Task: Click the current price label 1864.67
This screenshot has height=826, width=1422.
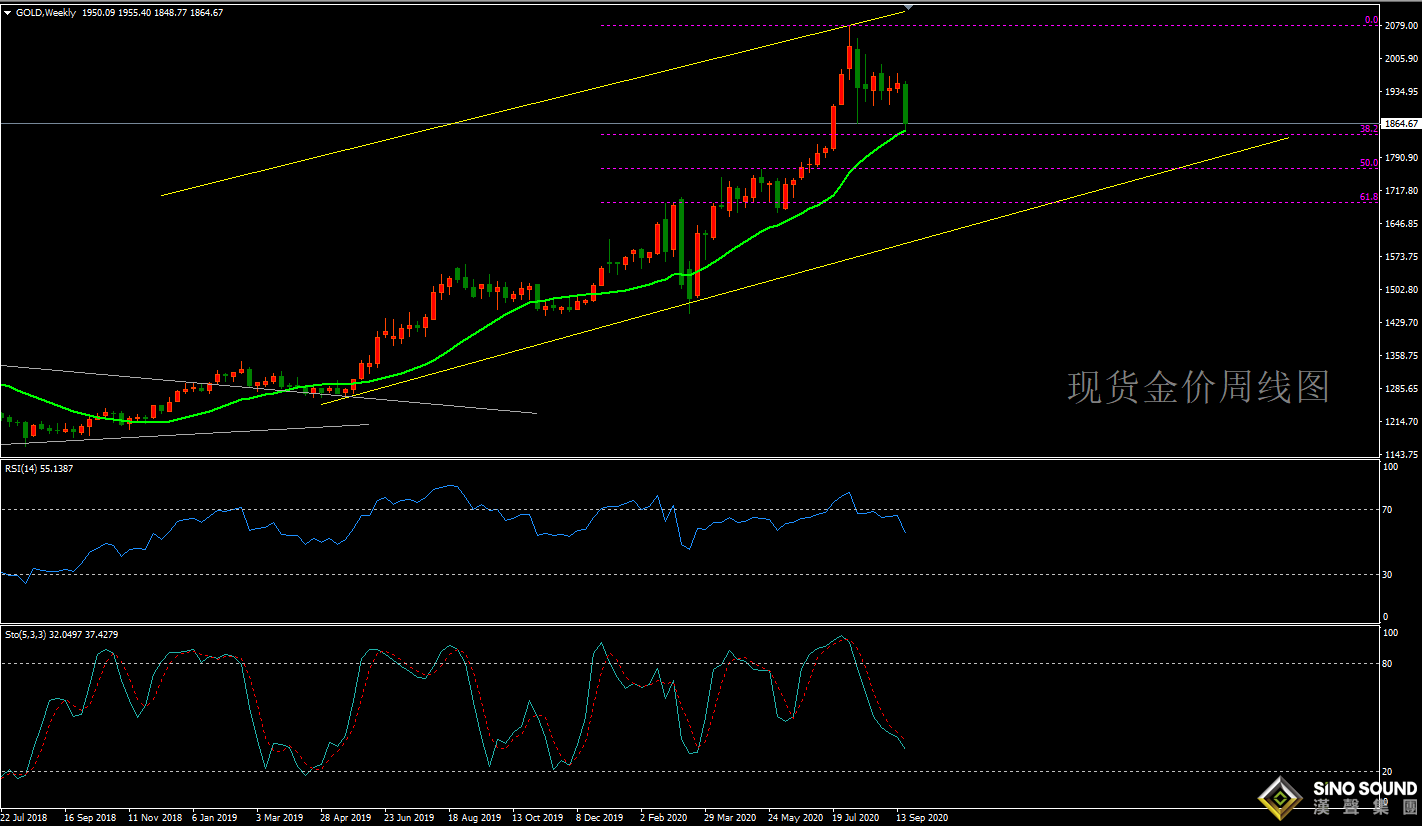Action: [1400, 124]
